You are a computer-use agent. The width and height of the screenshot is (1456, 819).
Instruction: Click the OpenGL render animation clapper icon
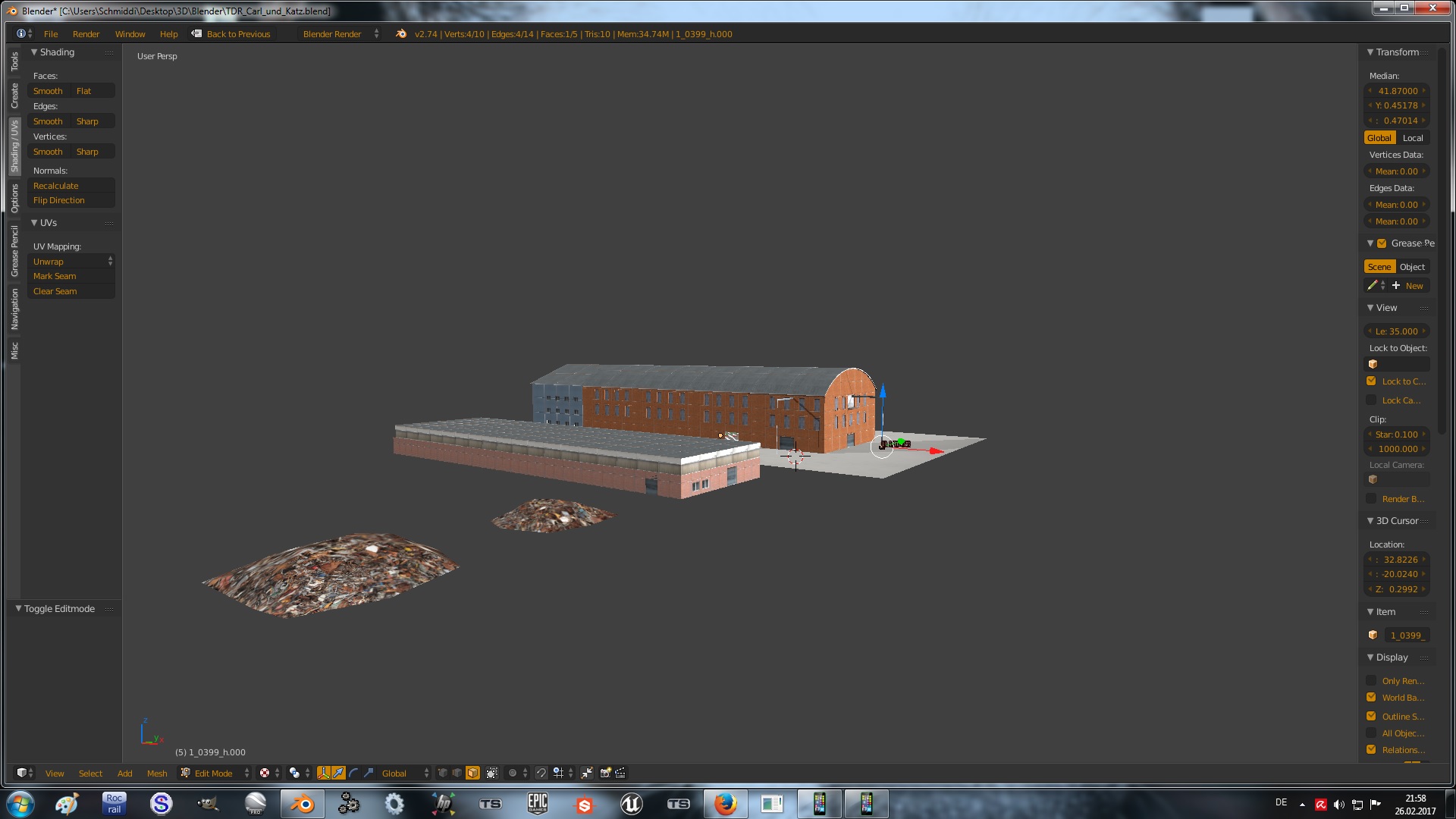pos(620,773)
